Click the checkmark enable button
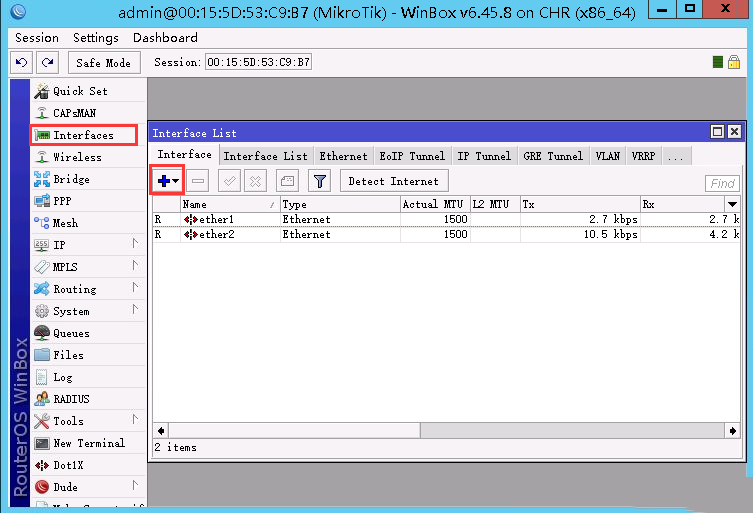Image resolution: width=753 pixels, height=513 pixels. click(229, 181)
